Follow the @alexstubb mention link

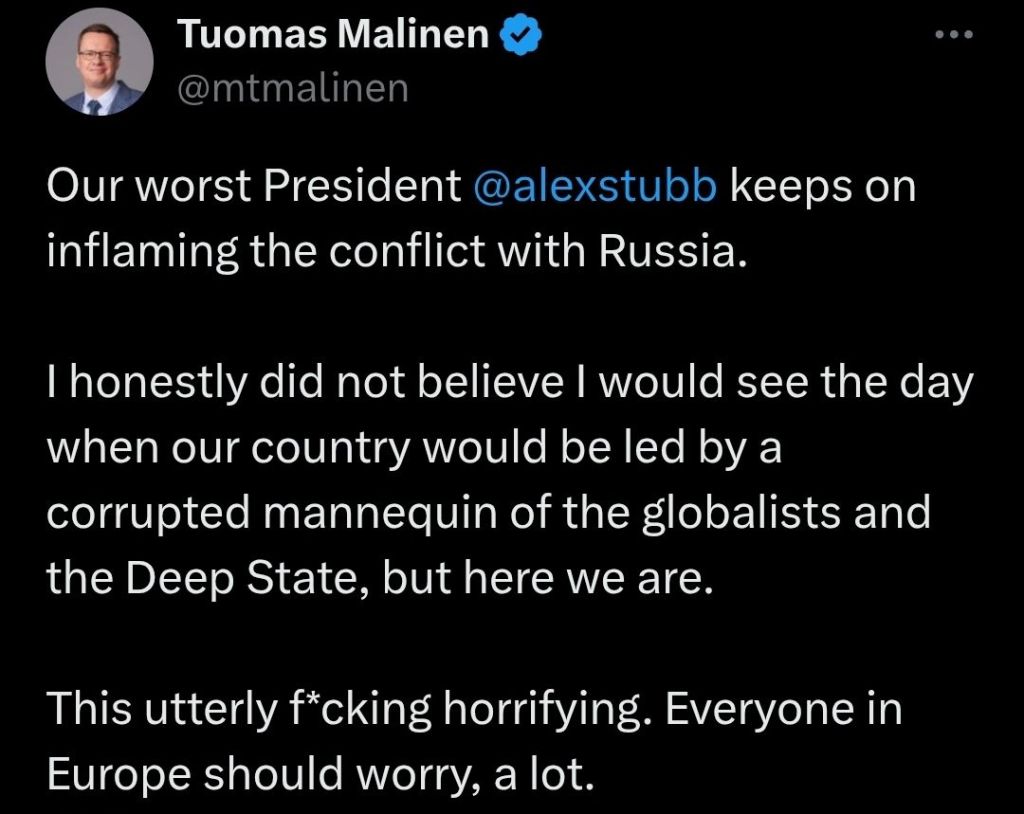tap(594, 187)
